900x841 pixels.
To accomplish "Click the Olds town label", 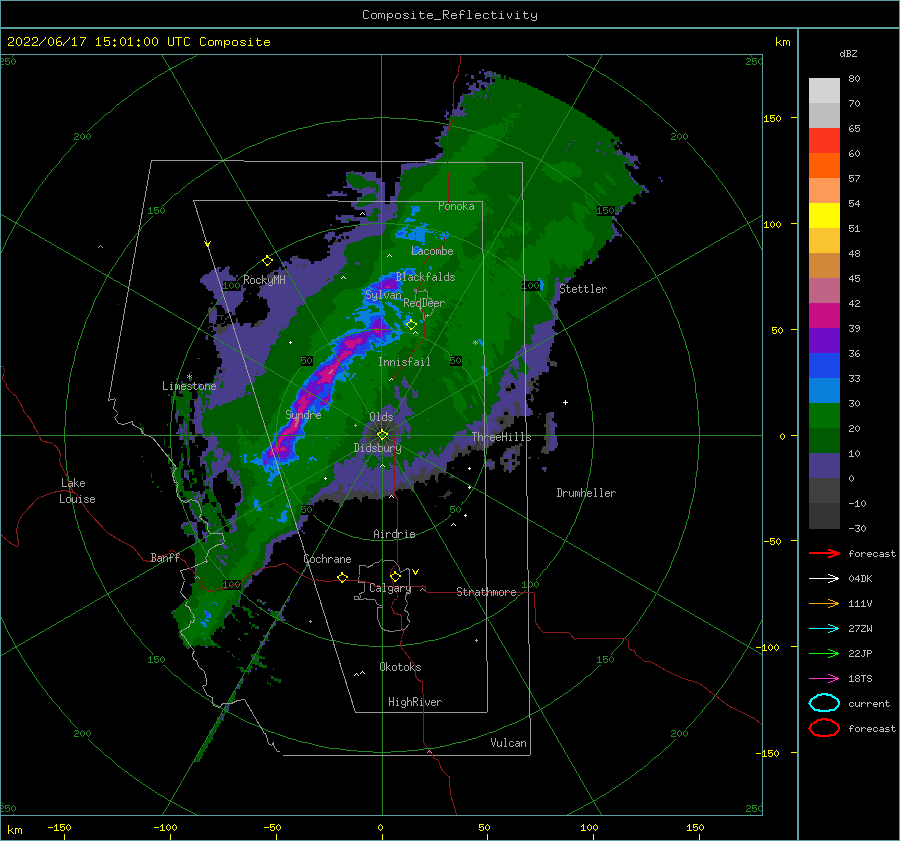I will pyautogui.click(x=381, y=417).
